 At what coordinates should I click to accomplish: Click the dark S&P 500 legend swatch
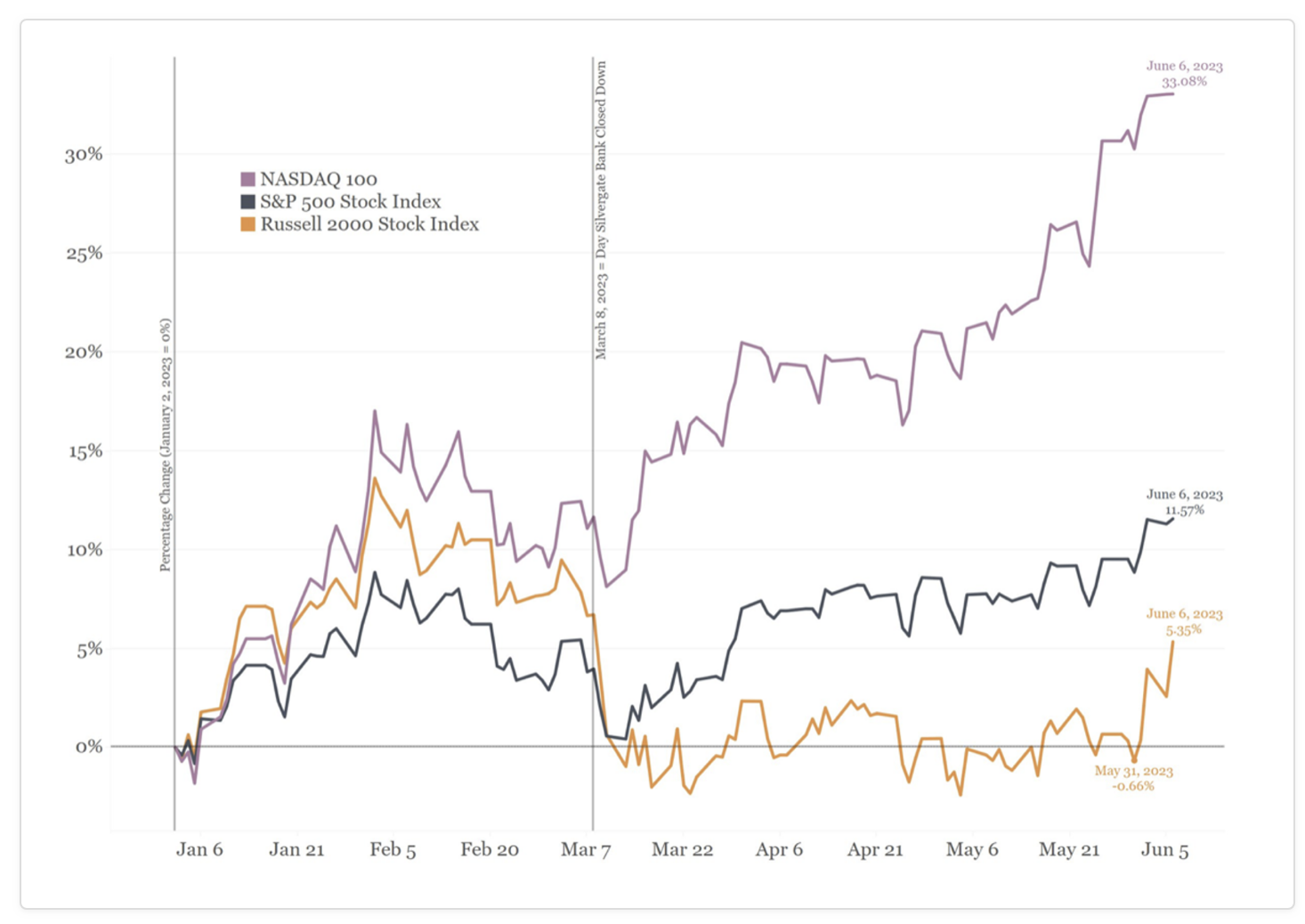(248, 202)
